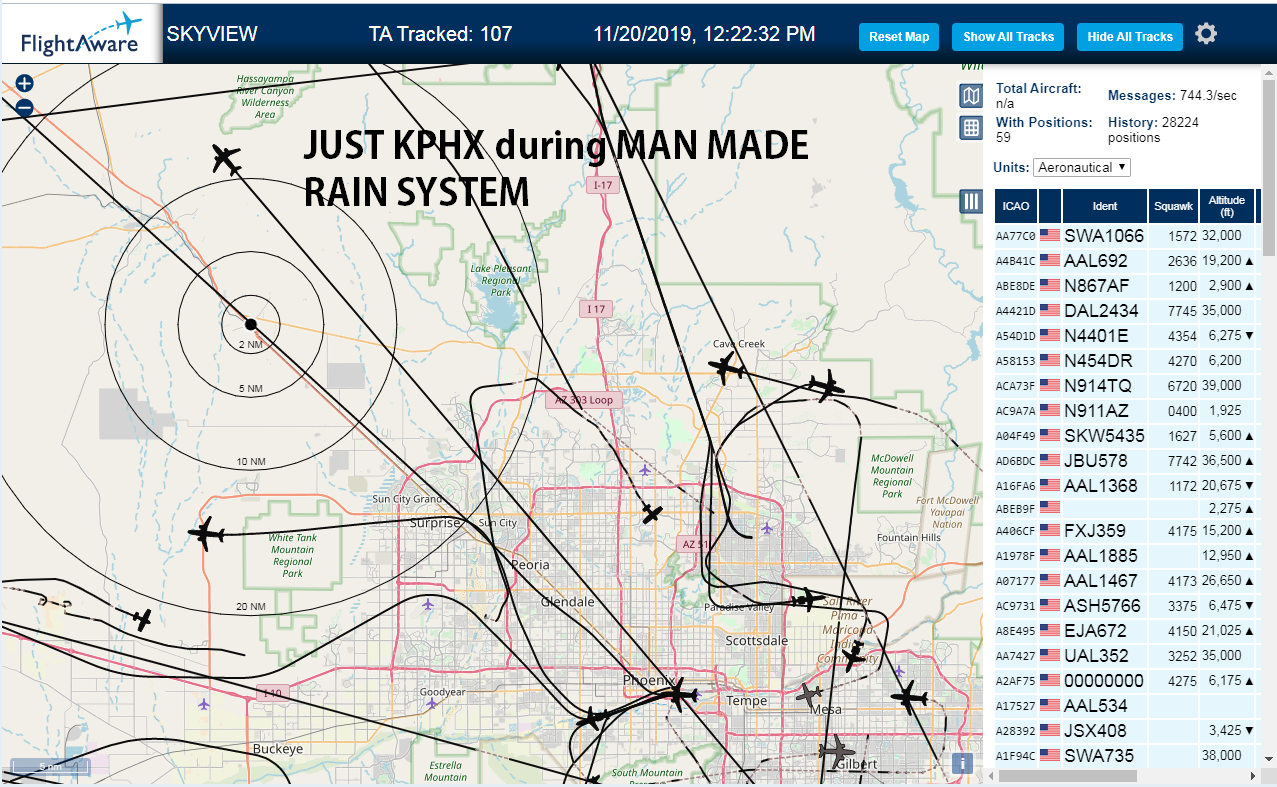The image size is (1277, 787).
Task: Click purple airport marker below AZ 303 Loop
Action: point(645,469)
